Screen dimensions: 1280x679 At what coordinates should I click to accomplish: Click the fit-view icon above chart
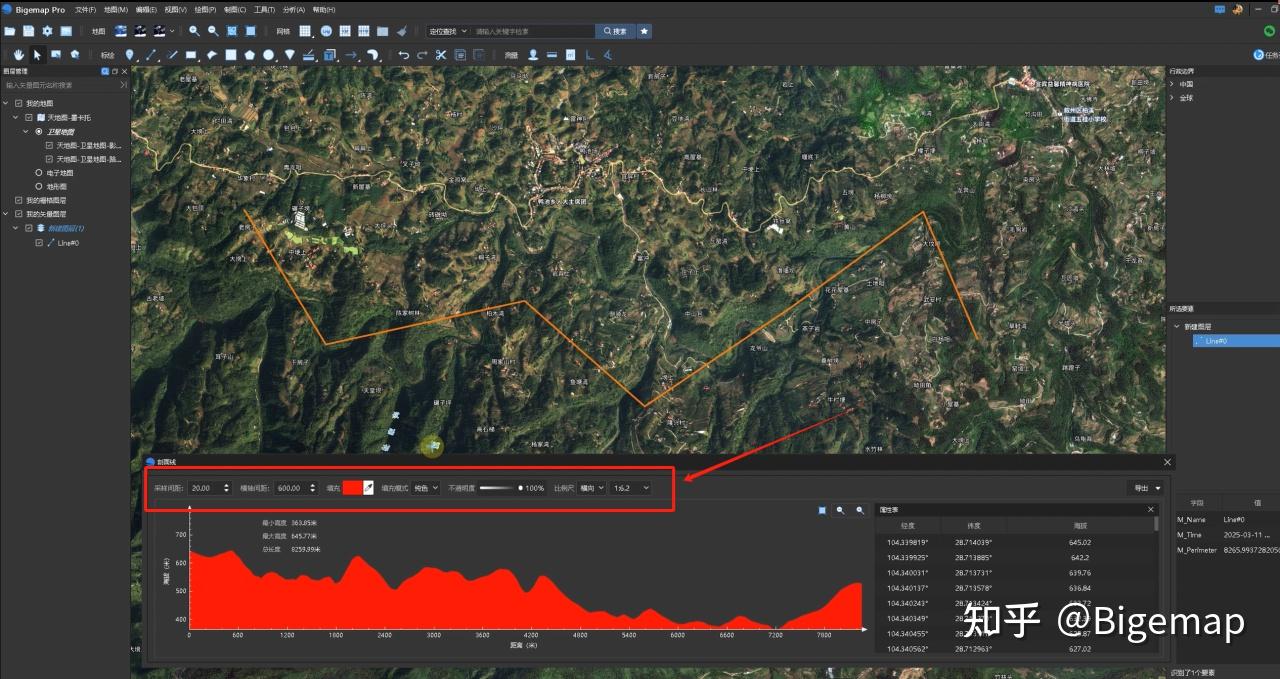pyautogui.click(x=822, y=510)
